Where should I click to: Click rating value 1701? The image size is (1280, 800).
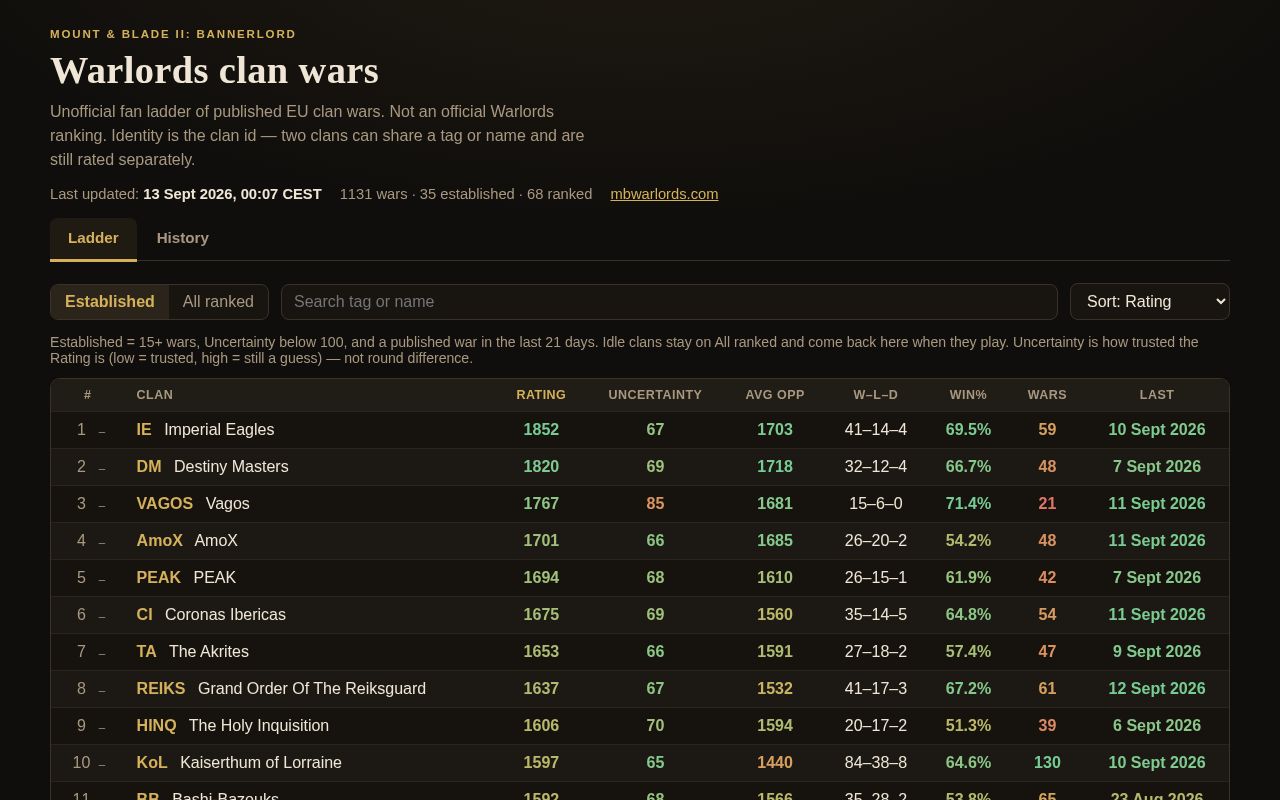tap(541, 541)
